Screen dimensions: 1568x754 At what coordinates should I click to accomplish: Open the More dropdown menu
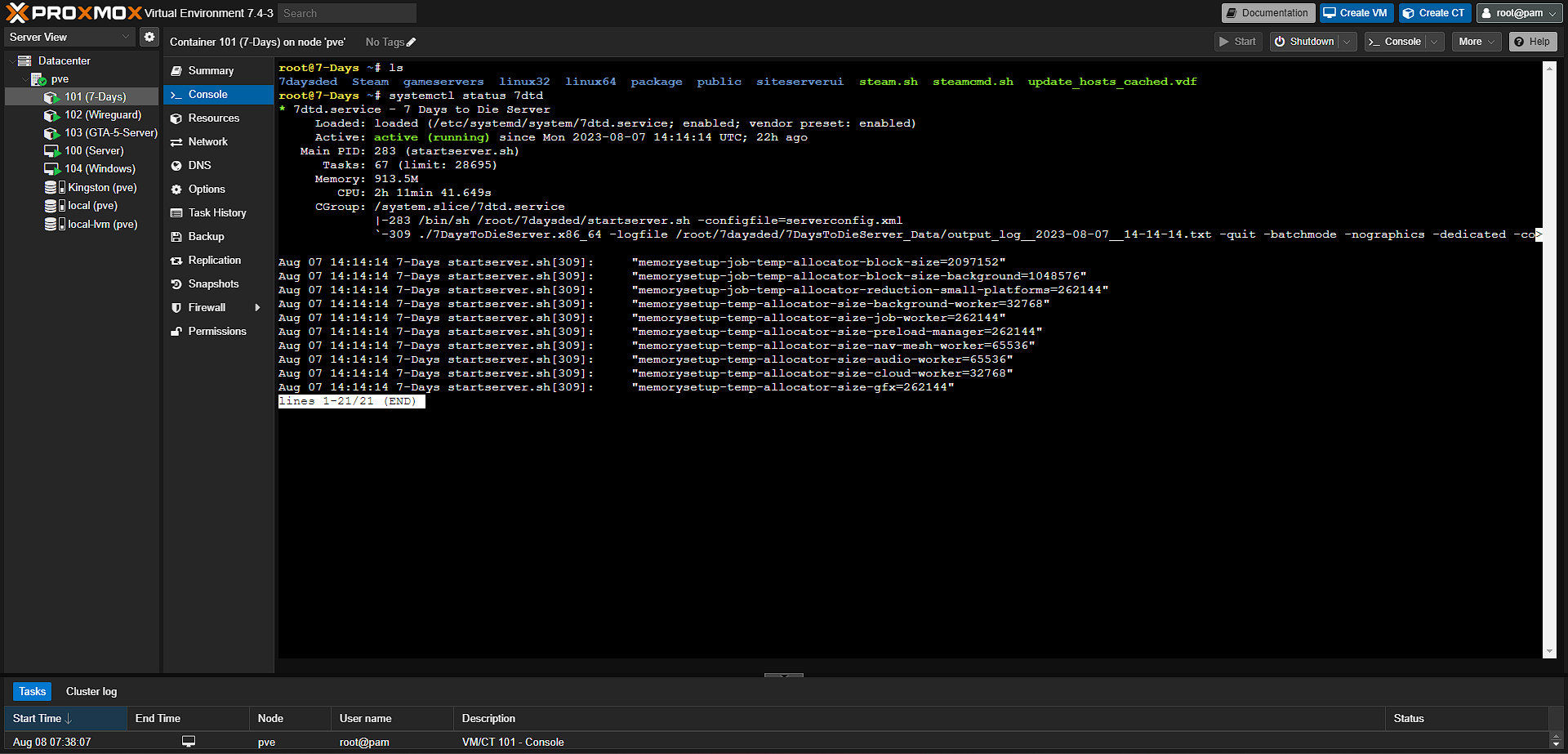pyautogui.click(x=1477, y=42)
